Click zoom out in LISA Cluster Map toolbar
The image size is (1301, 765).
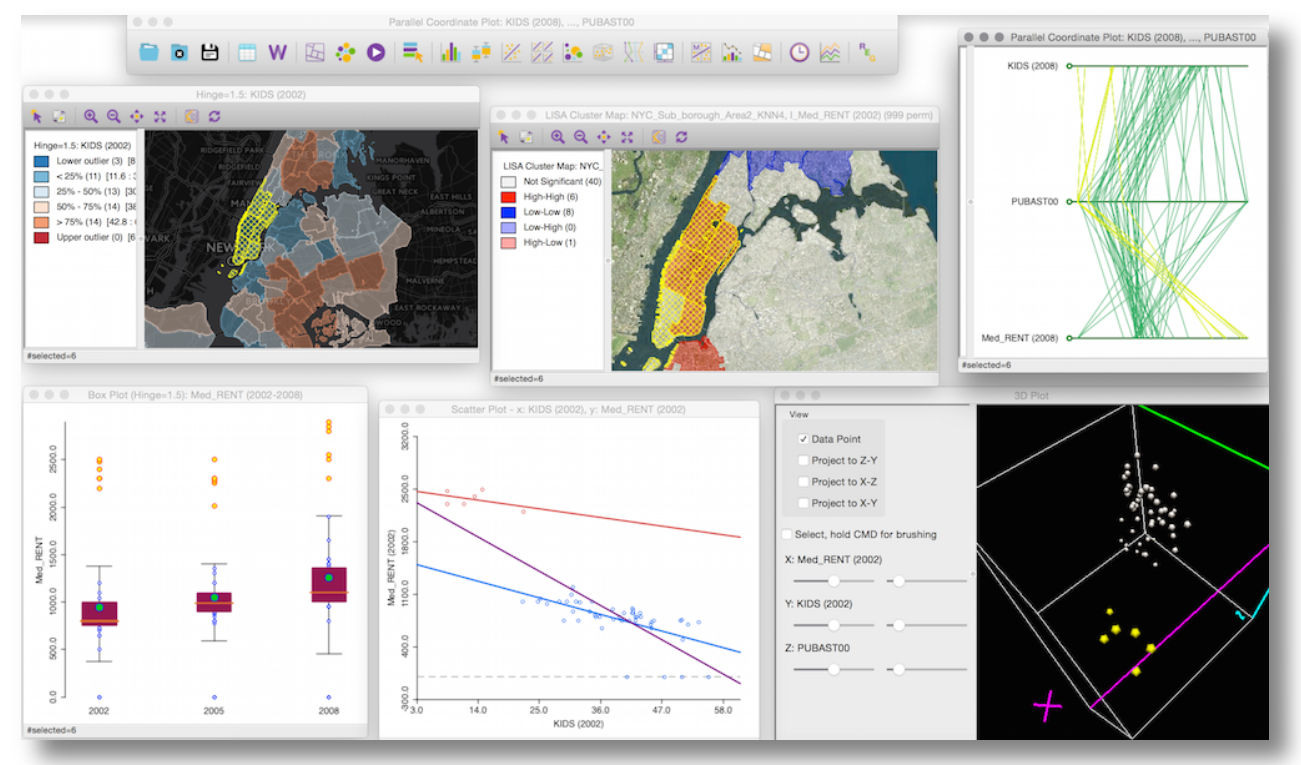pyautogui.click(x=580, y=136)
